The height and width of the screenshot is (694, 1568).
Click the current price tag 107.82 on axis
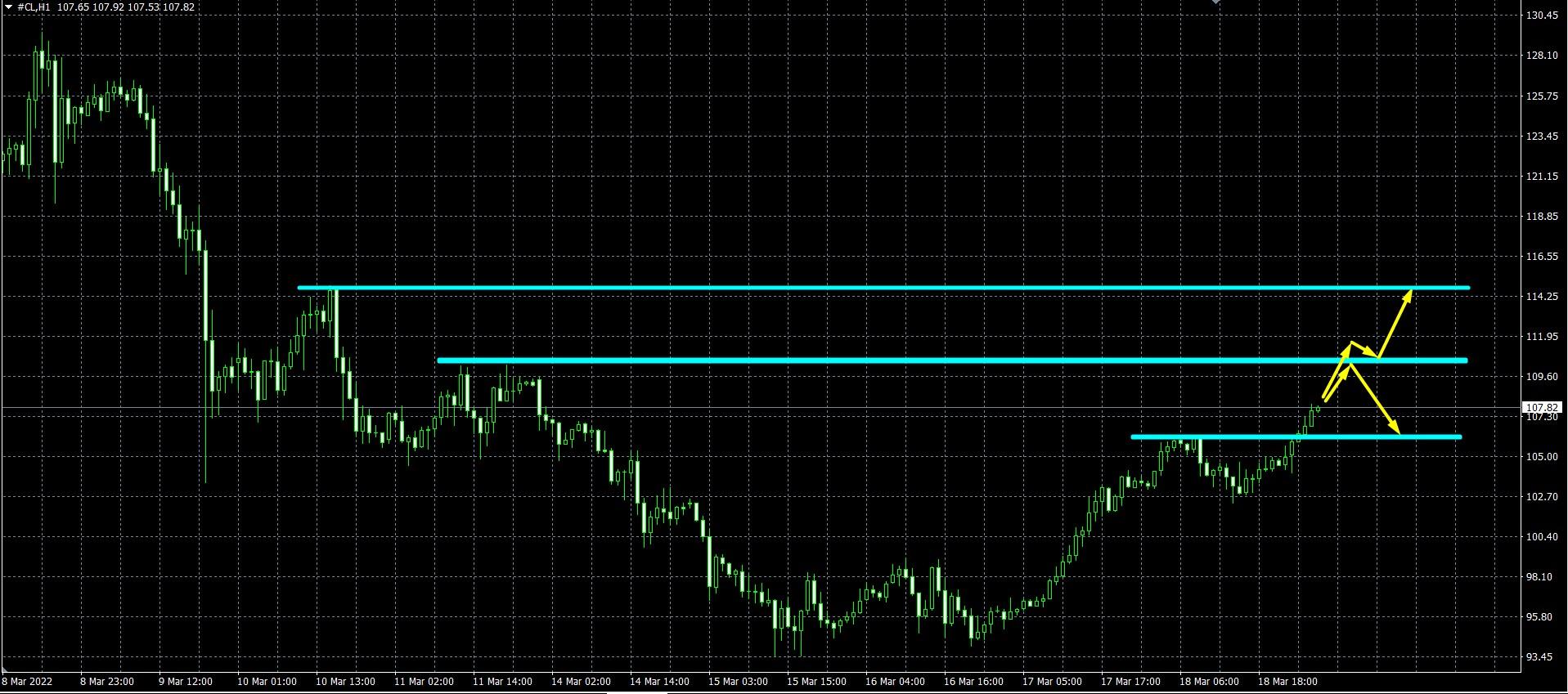[1541, 407]
